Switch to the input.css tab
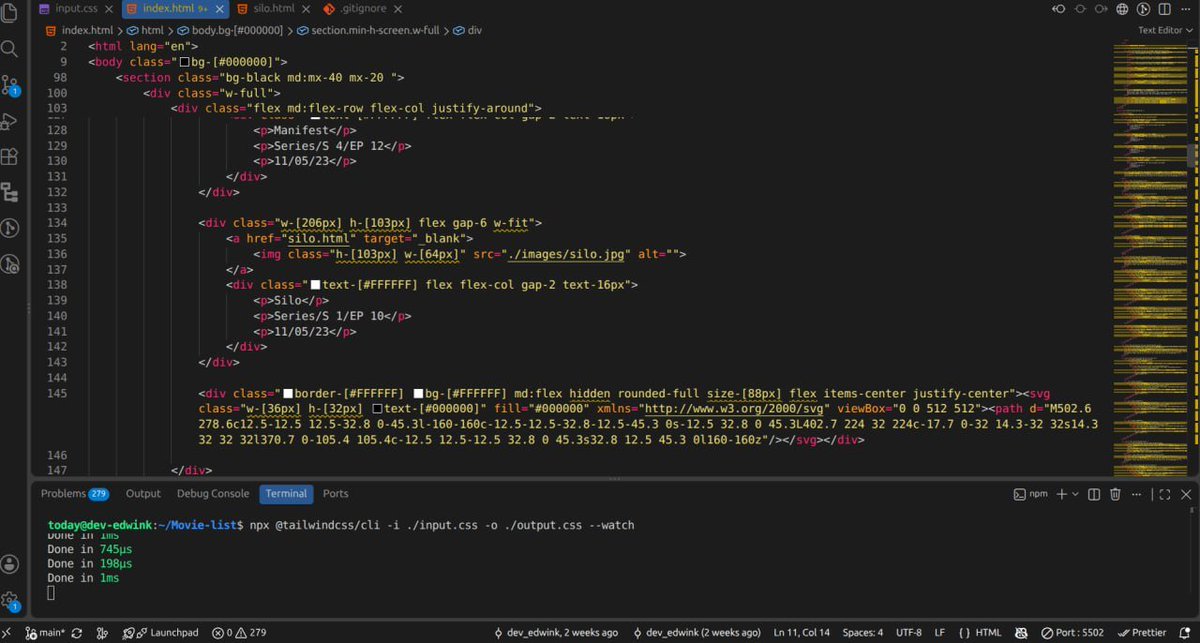1200x643 pixels. (x=76, y=9)
